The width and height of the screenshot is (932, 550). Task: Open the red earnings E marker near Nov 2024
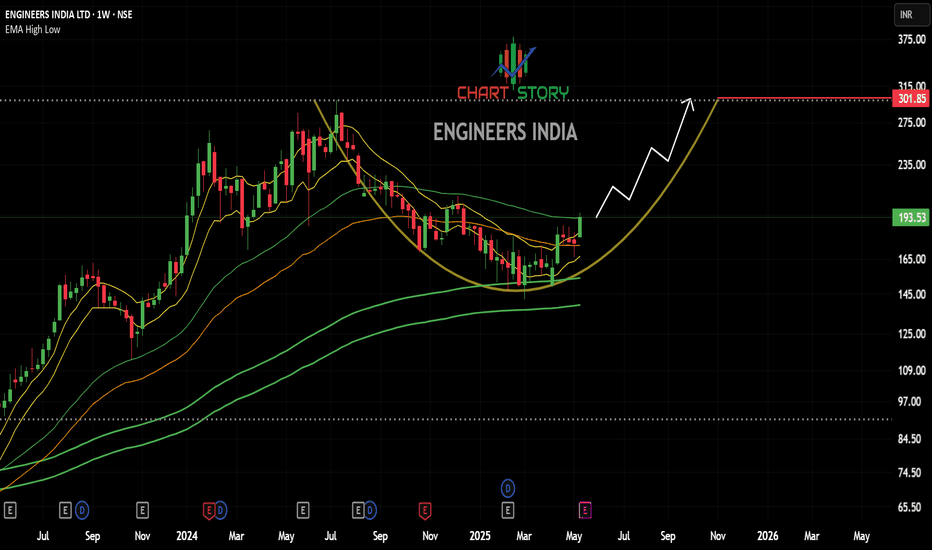pos(425,510)
